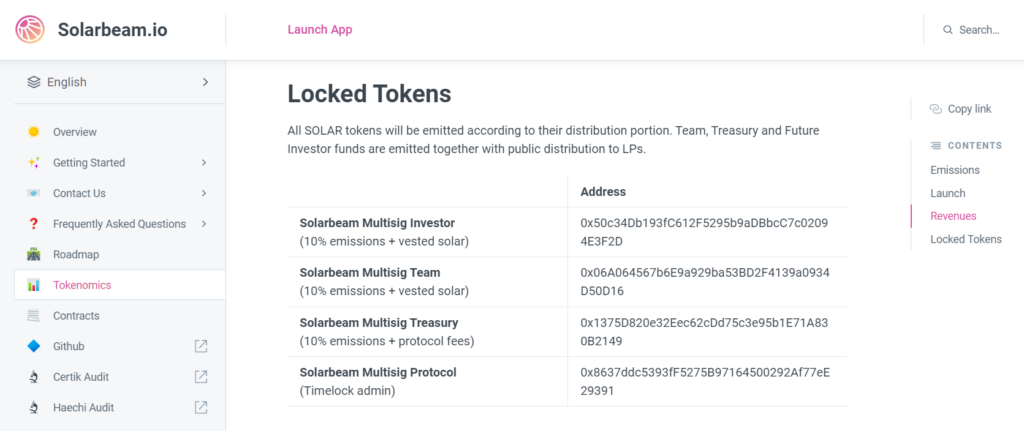
Task: Click the Launch App link
Action: [320, 29]
